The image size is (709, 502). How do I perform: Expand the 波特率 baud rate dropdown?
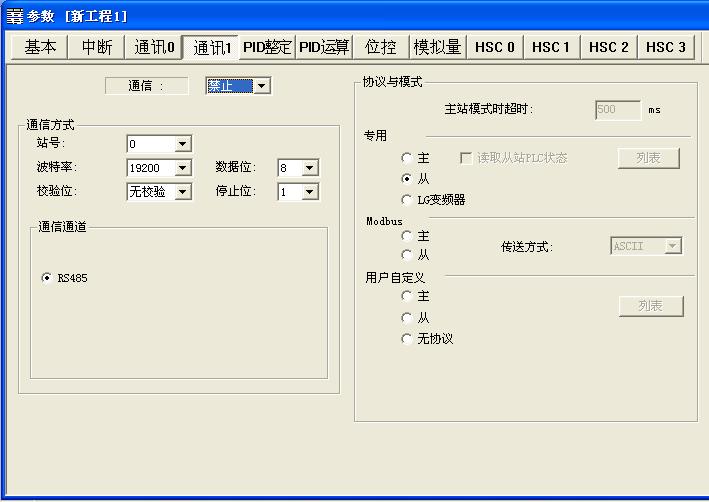click(183, 168)
